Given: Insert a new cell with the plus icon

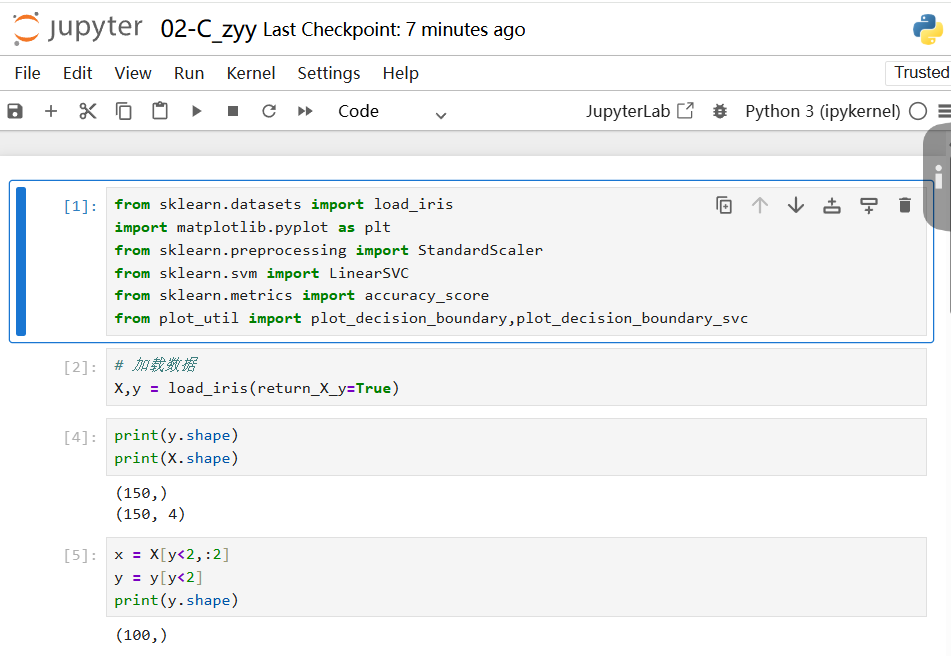Looking at the screenshot, I should point(51,111).
